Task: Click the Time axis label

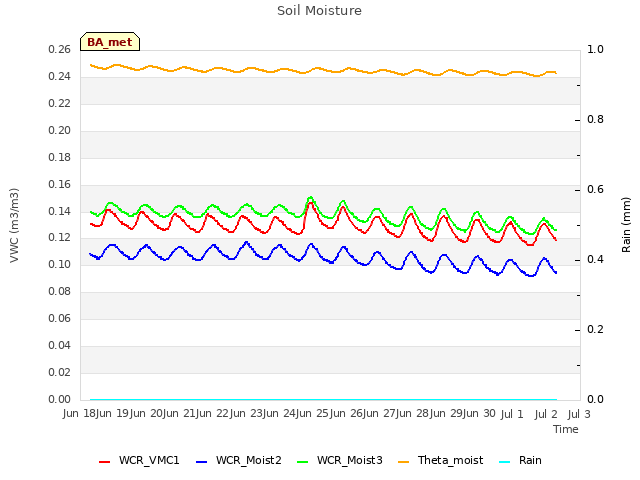Action: pos(566,429)
